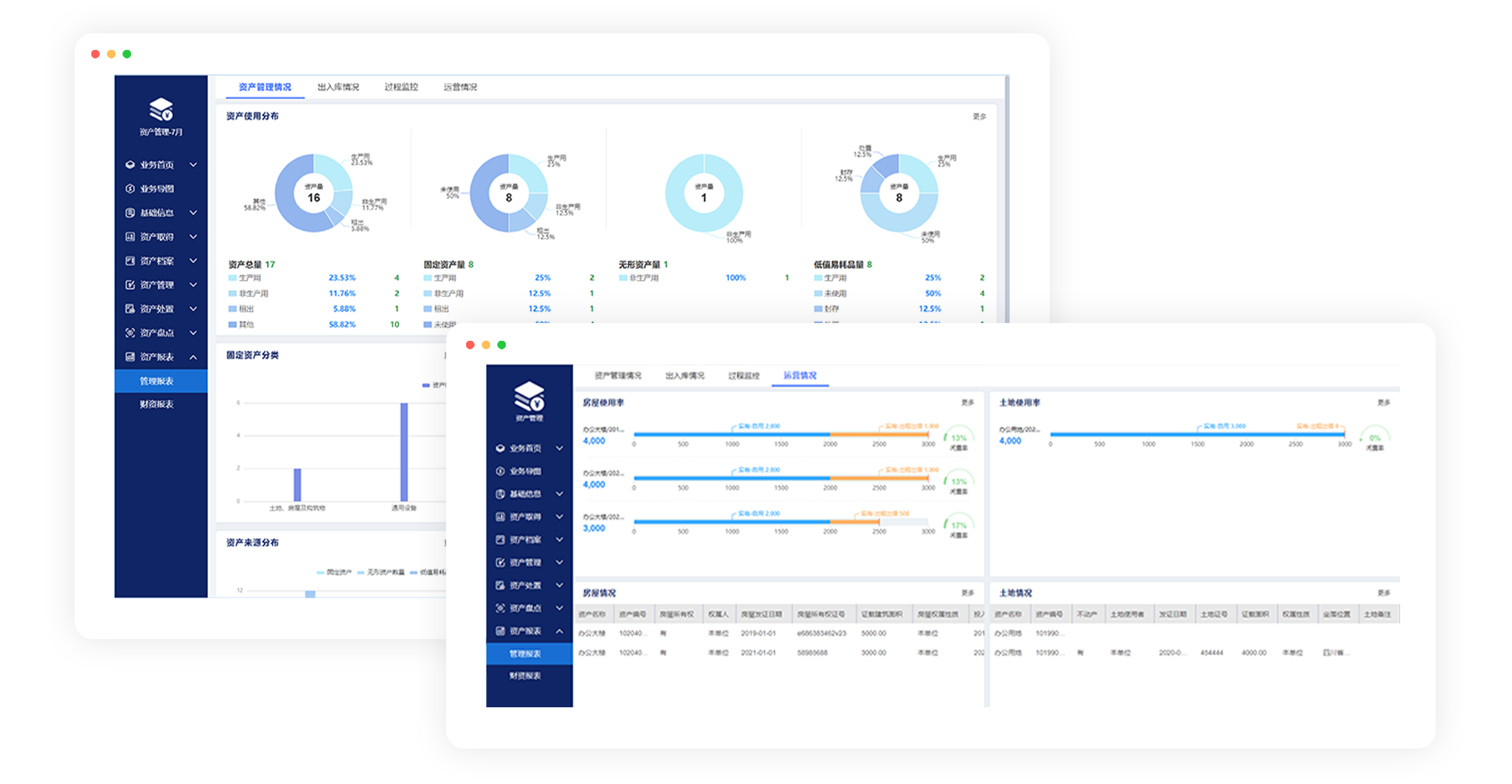
Task: Click 更多 link in 资产使用分布 panel
Action: pos(979,116)
